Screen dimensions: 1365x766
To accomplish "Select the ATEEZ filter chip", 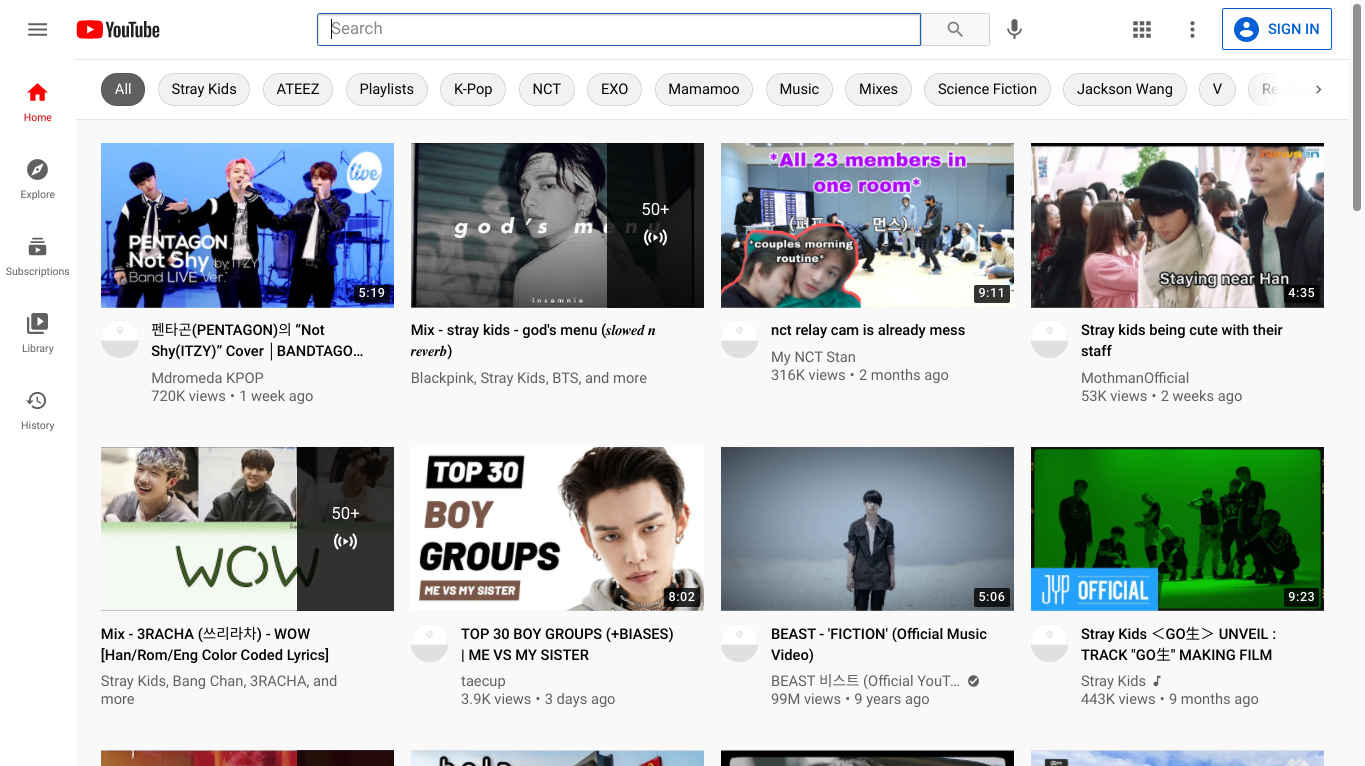I will 298,89.
